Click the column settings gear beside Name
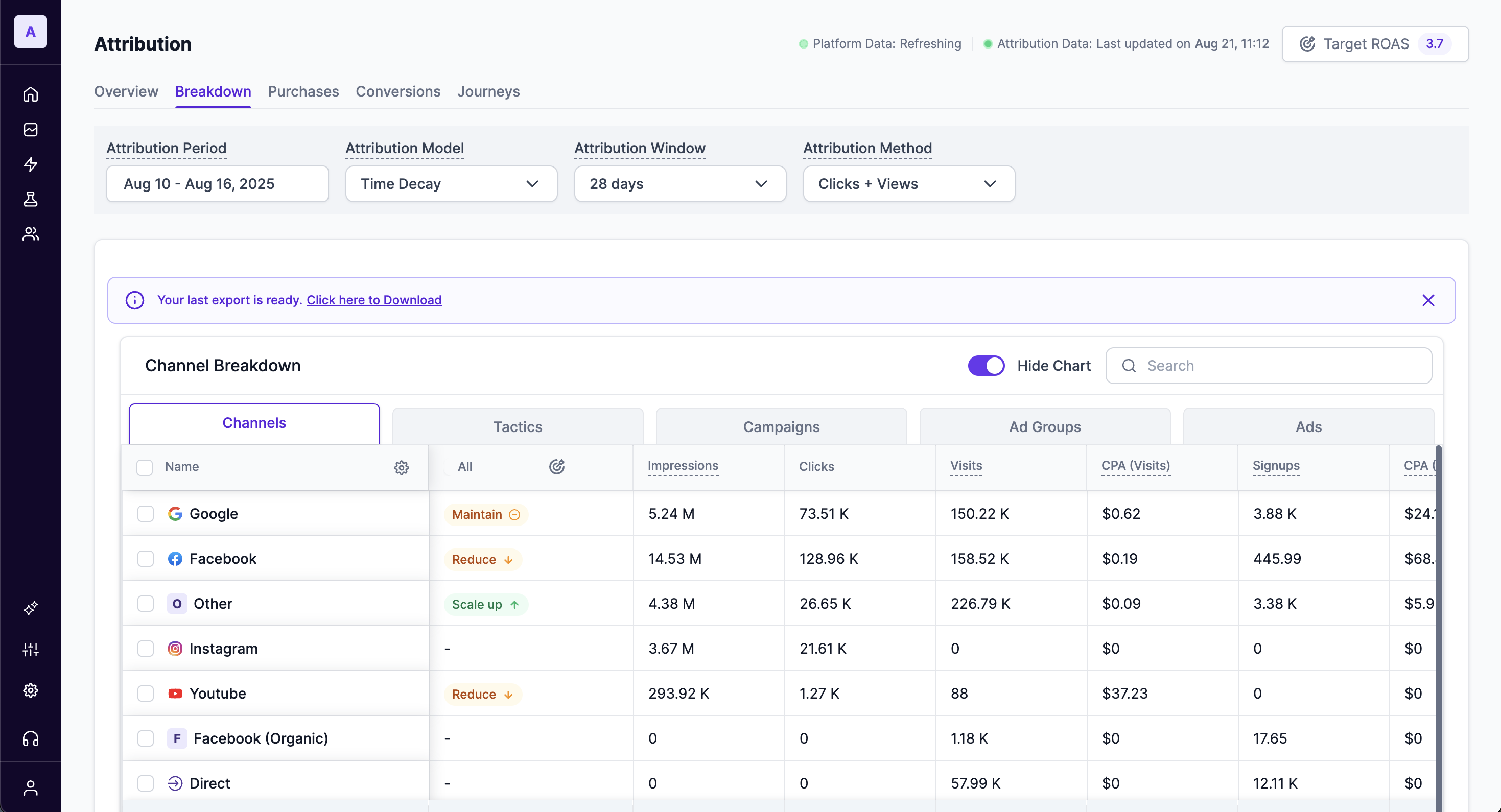 point(401,467)
